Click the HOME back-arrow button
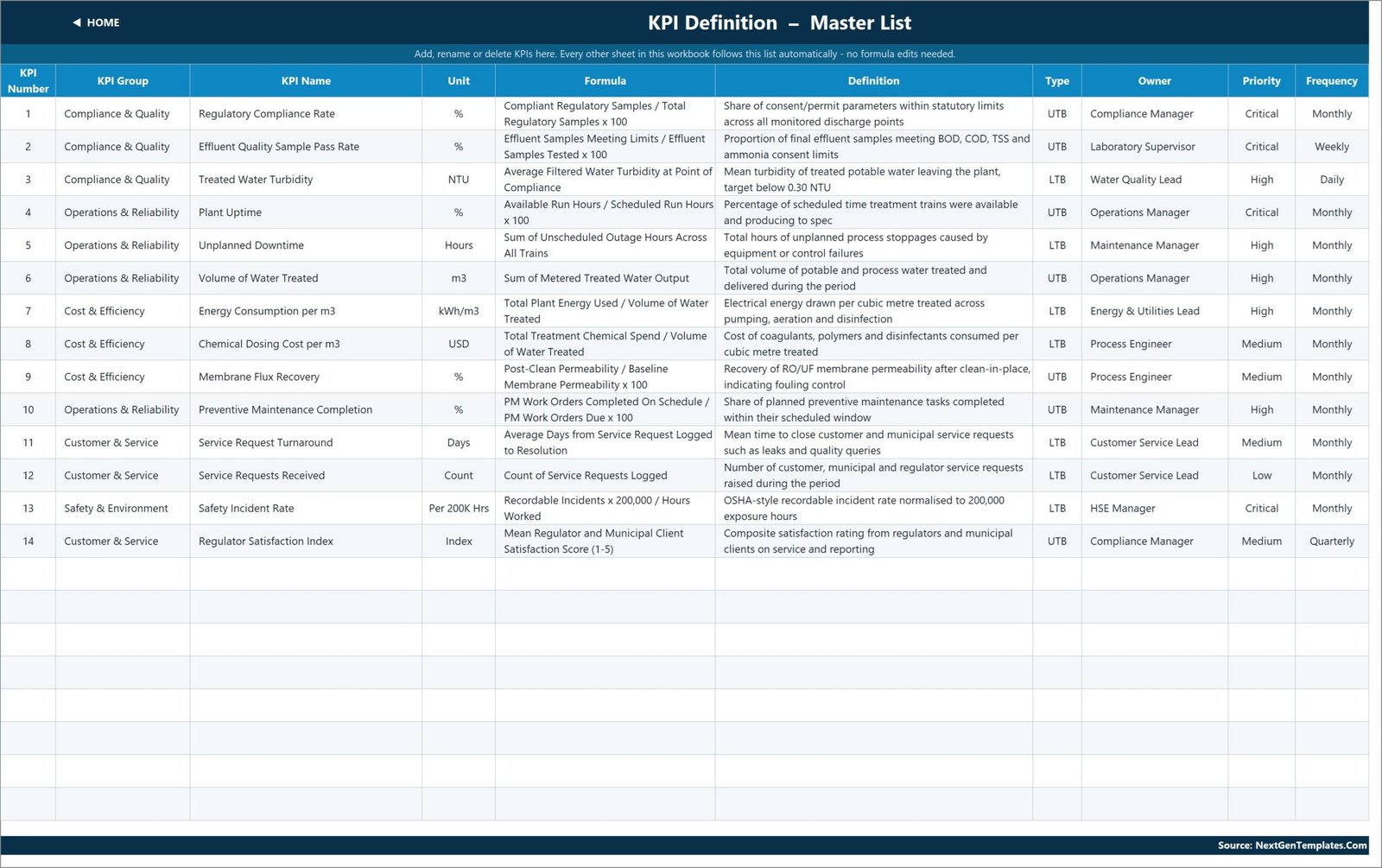This screenshot has height=868, width=1382. pyautogui.click(x=96, y=22)
